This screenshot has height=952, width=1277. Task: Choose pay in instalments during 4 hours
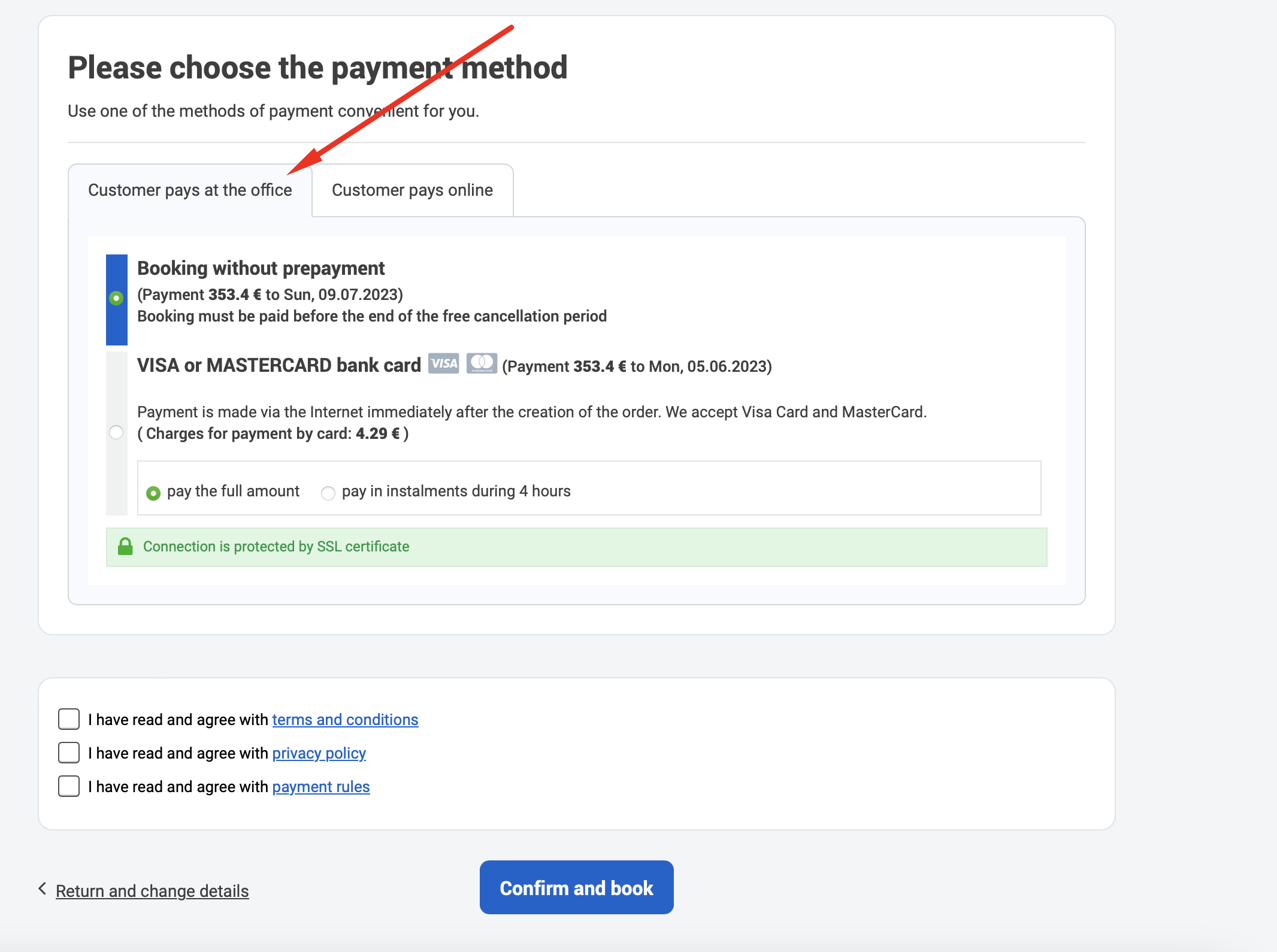[328, 493]
